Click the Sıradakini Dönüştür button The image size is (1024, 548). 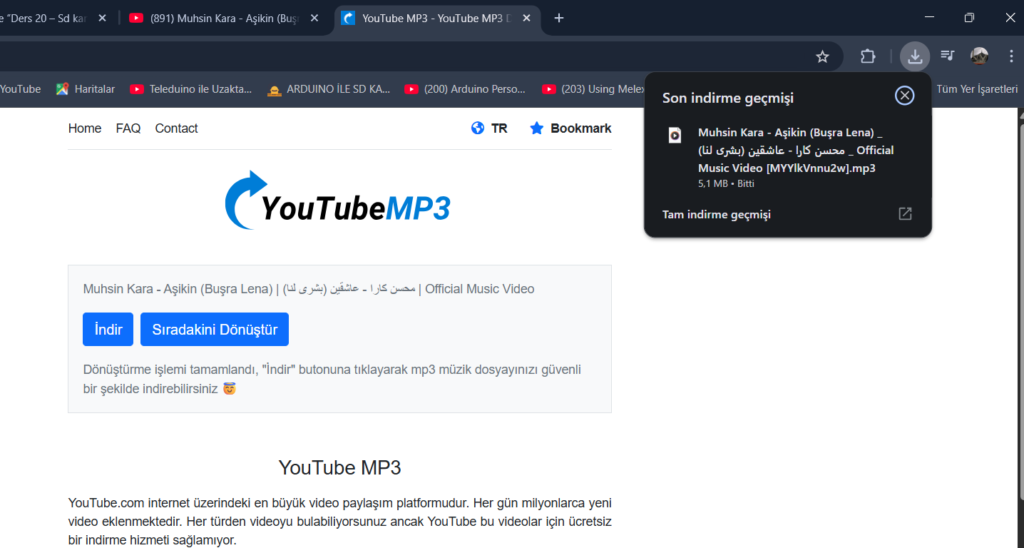[215, 329]
